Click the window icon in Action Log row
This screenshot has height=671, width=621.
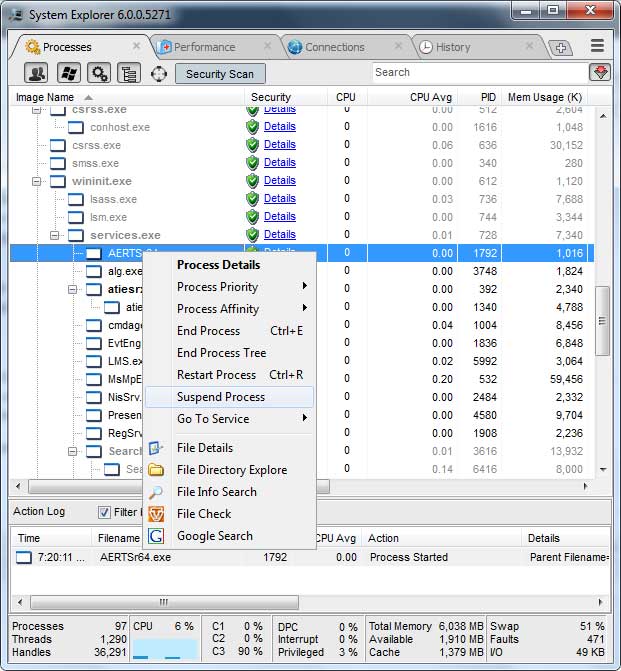coord(24,557)
